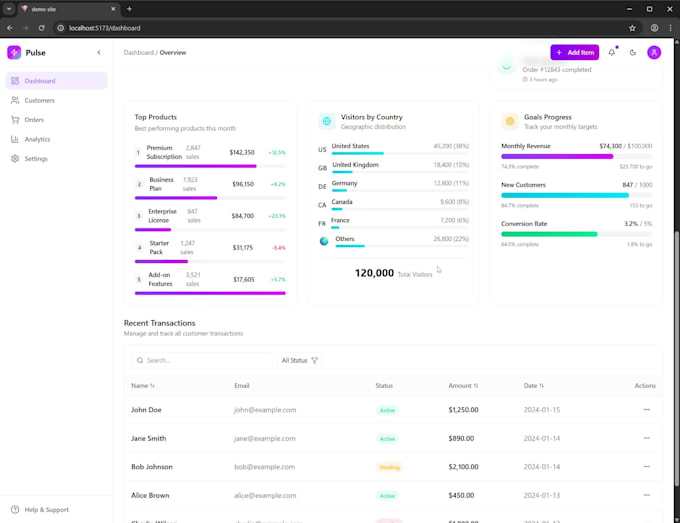
Task: Click the Visitors by Country globe icon
Action: coord(327,121)
